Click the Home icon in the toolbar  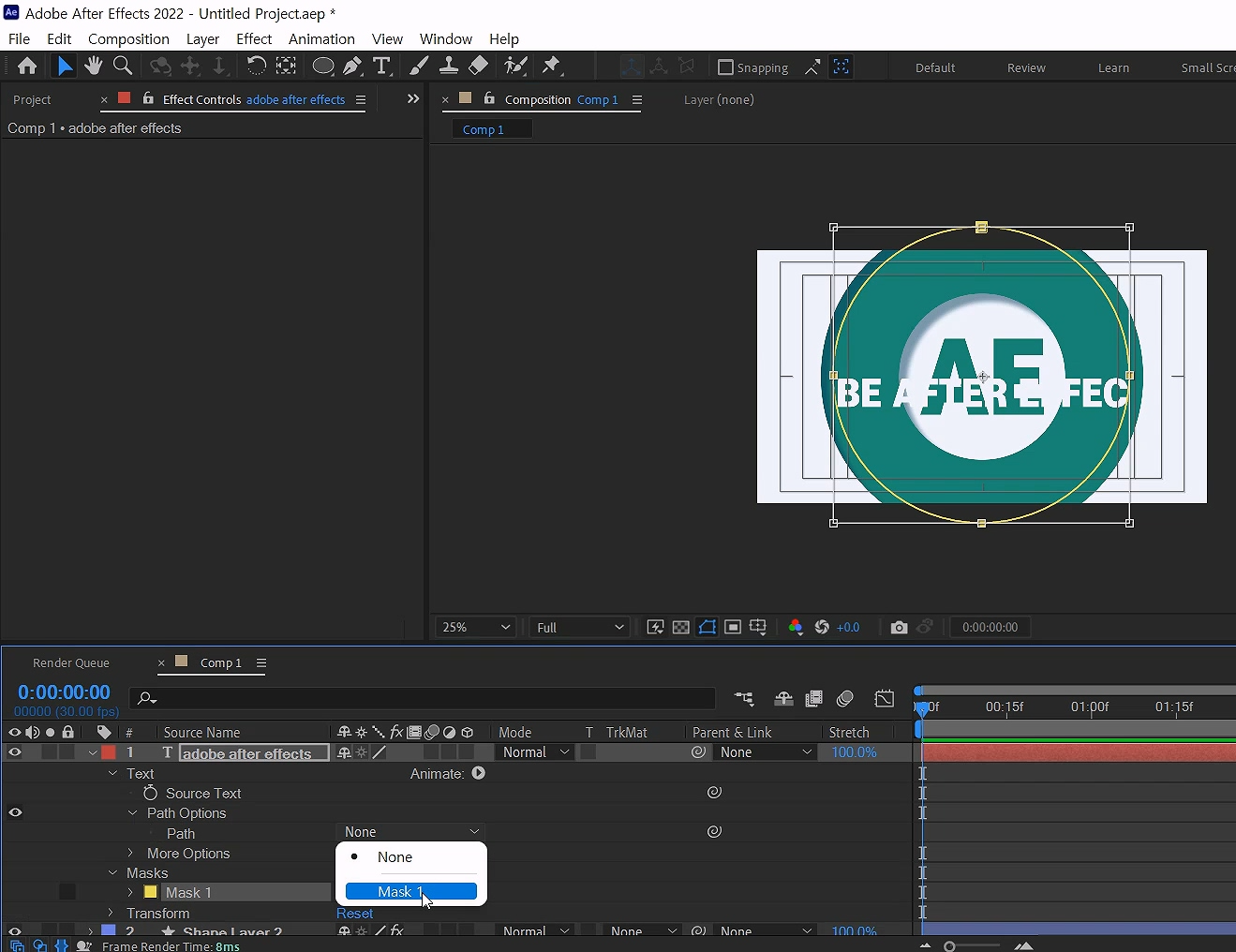click(27, 66)
